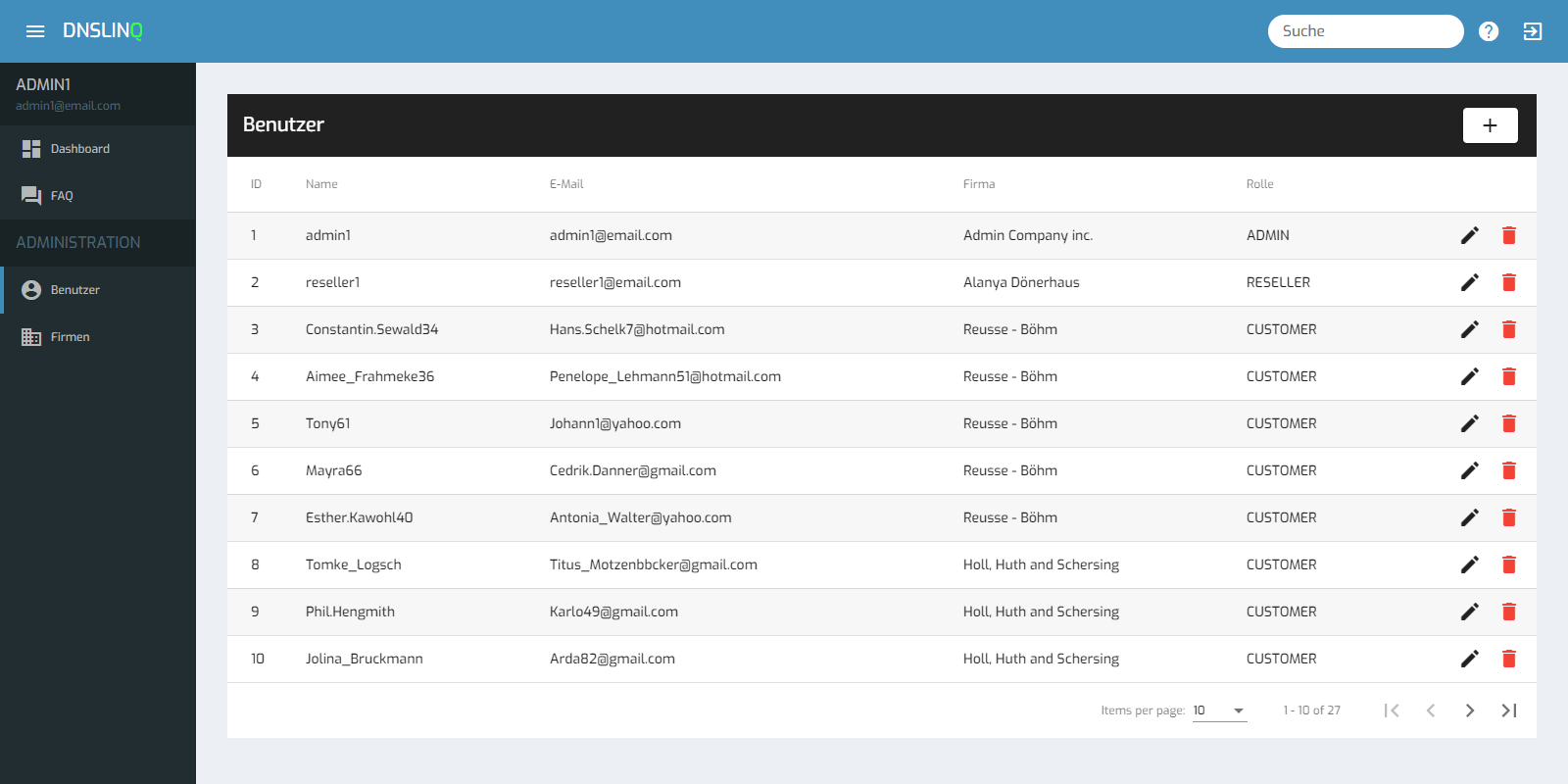Click the E-Mail column header

click(x=566, y=184)
